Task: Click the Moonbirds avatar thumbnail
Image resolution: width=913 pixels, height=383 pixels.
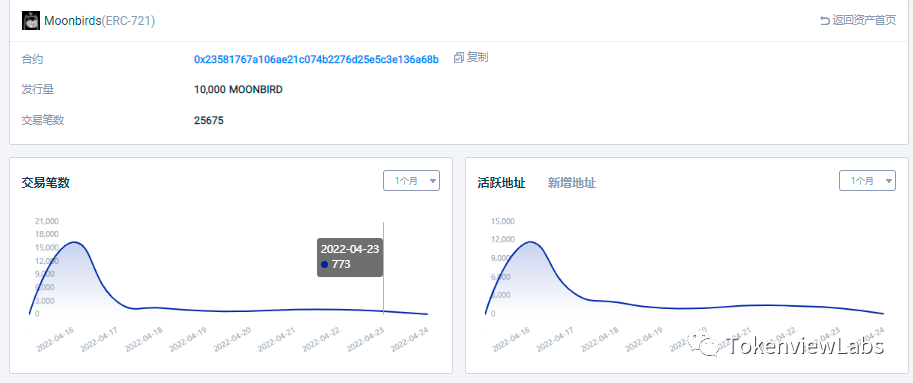Action: (x=31, y=20)
